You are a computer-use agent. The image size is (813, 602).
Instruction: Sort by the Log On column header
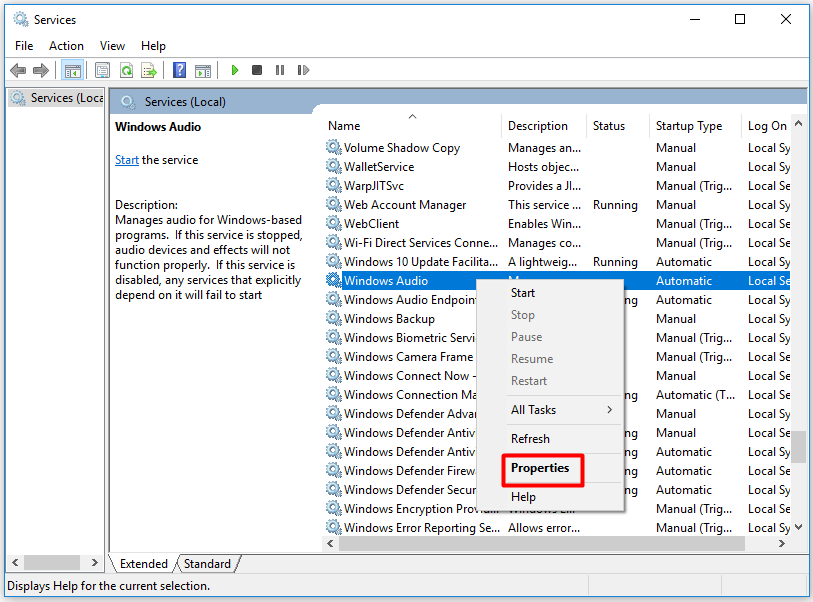point(766,126)
